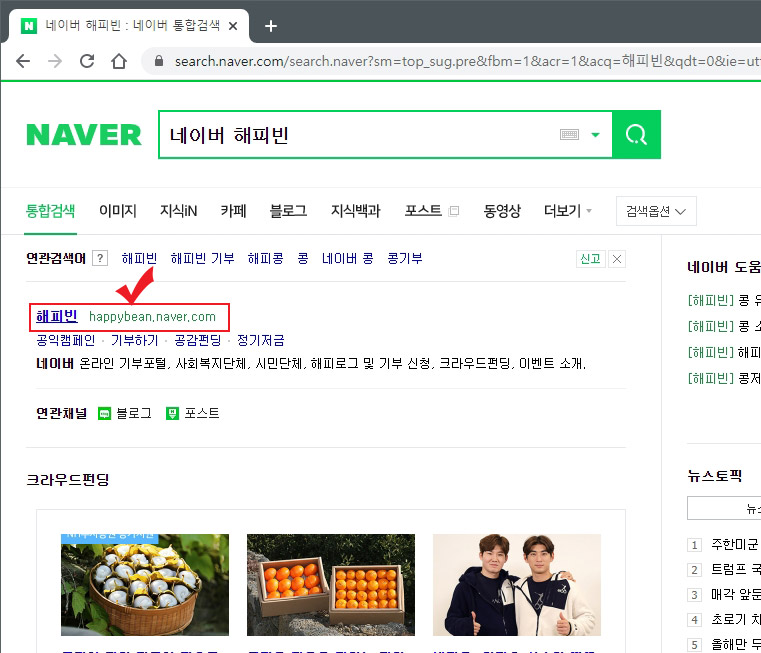
Task: Open the dried persimmon basket thumbnail
Action: pyautogui.click(x=145, y=585)
